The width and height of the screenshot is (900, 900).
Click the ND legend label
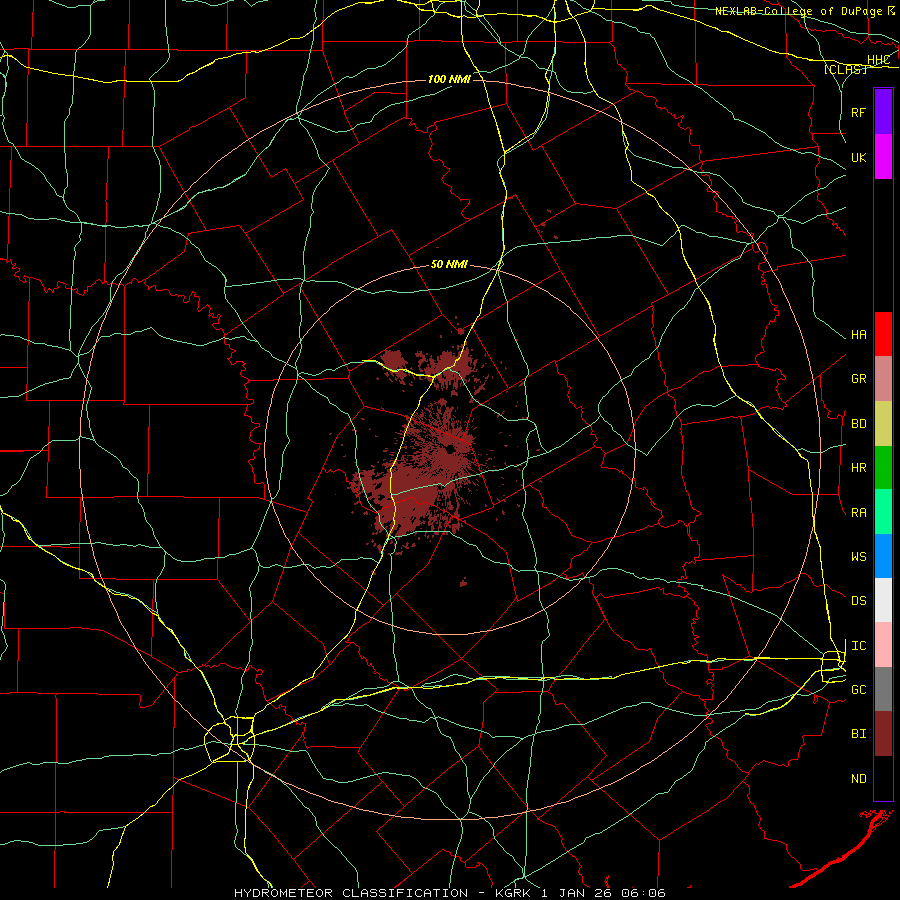[x=859, y=779]
